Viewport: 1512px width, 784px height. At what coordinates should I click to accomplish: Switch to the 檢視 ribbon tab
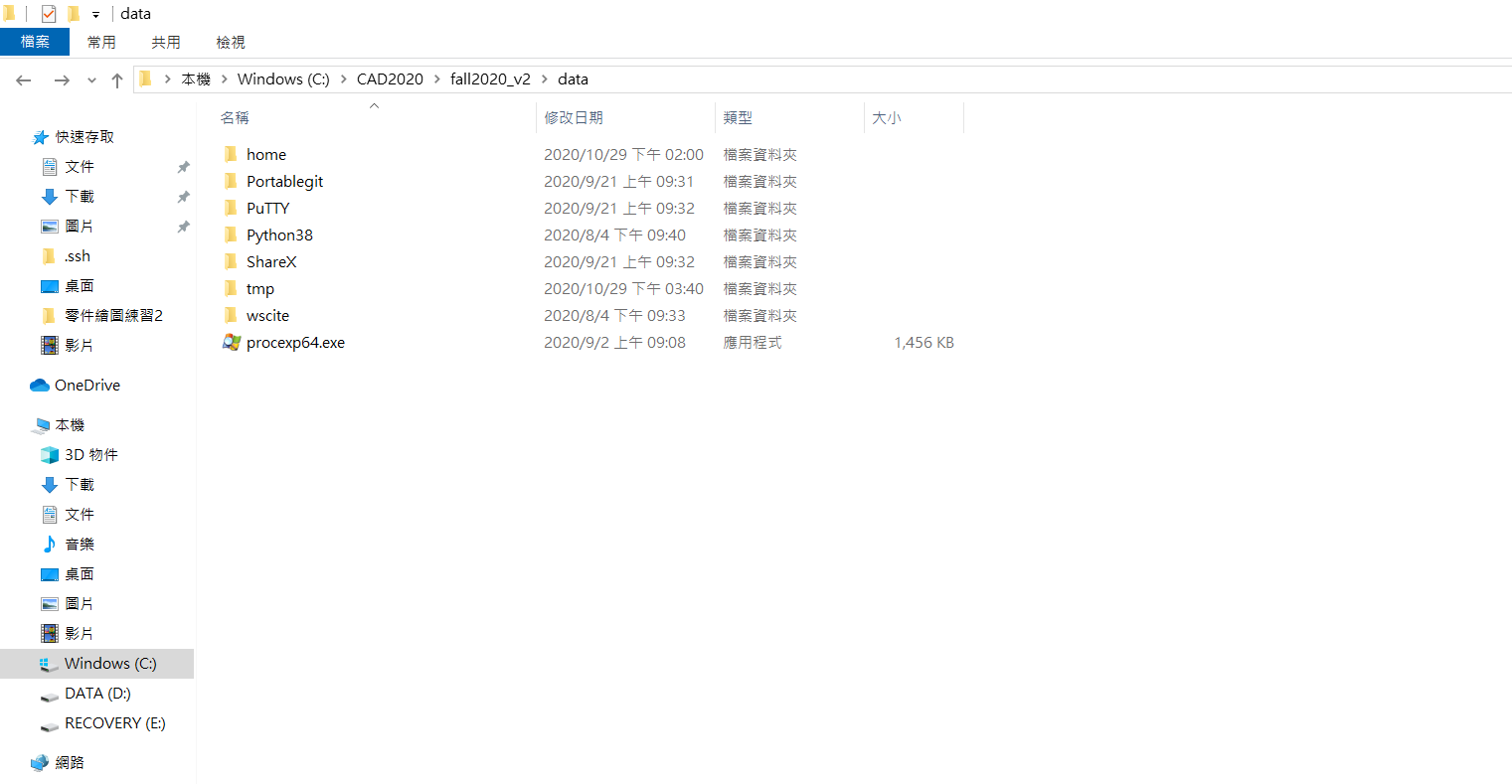[x=231, y=42]
